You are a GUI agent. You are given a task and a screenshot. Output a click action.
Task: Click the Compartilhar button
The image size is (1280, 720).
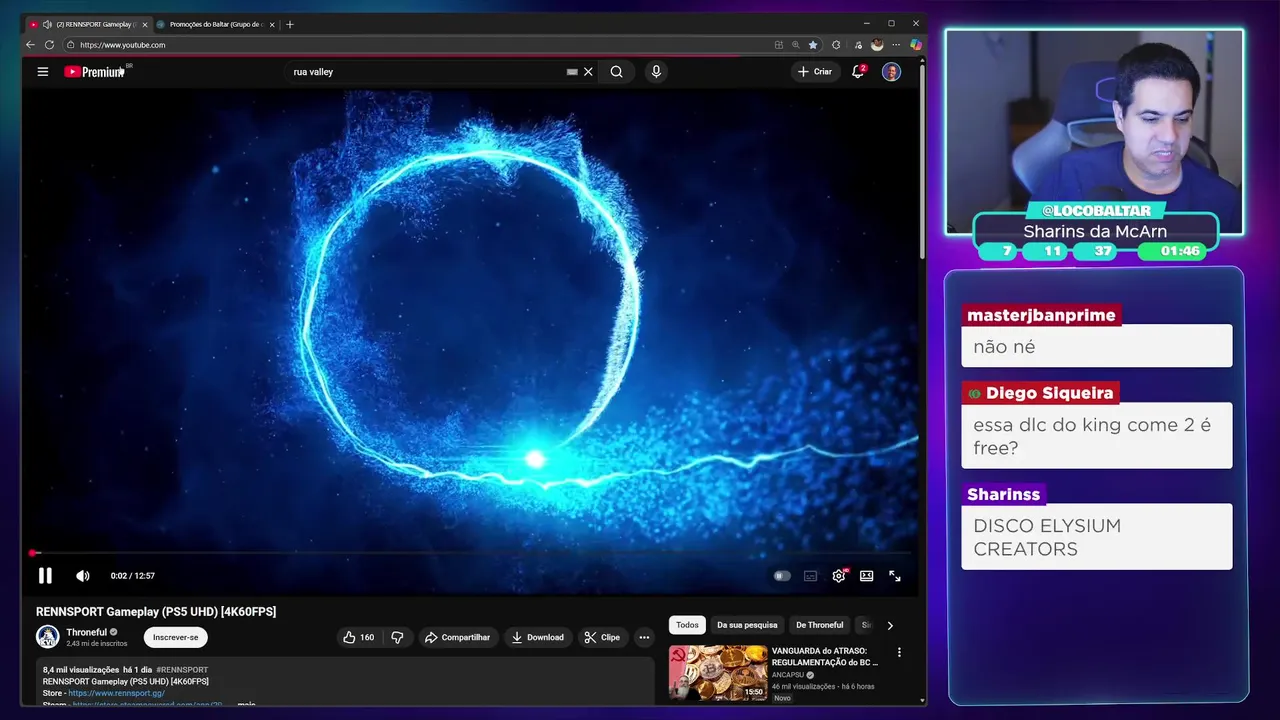pos(457,637)
